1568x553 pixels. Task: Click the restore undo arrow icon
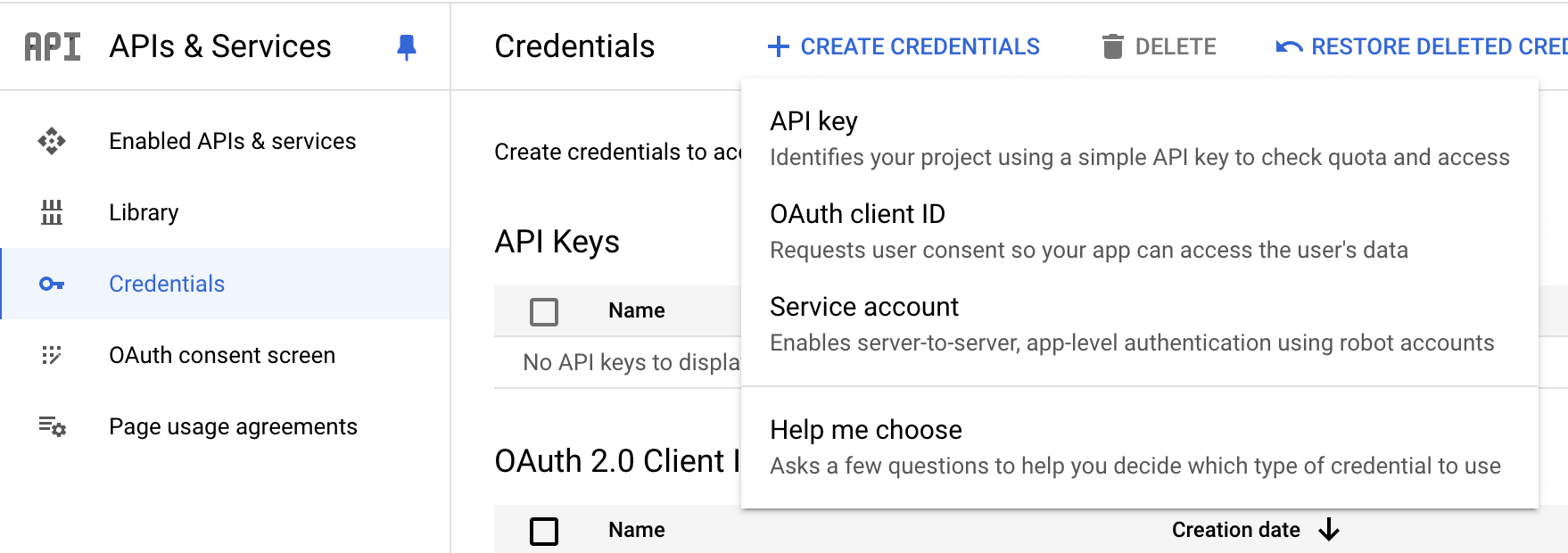(1289, 46)
